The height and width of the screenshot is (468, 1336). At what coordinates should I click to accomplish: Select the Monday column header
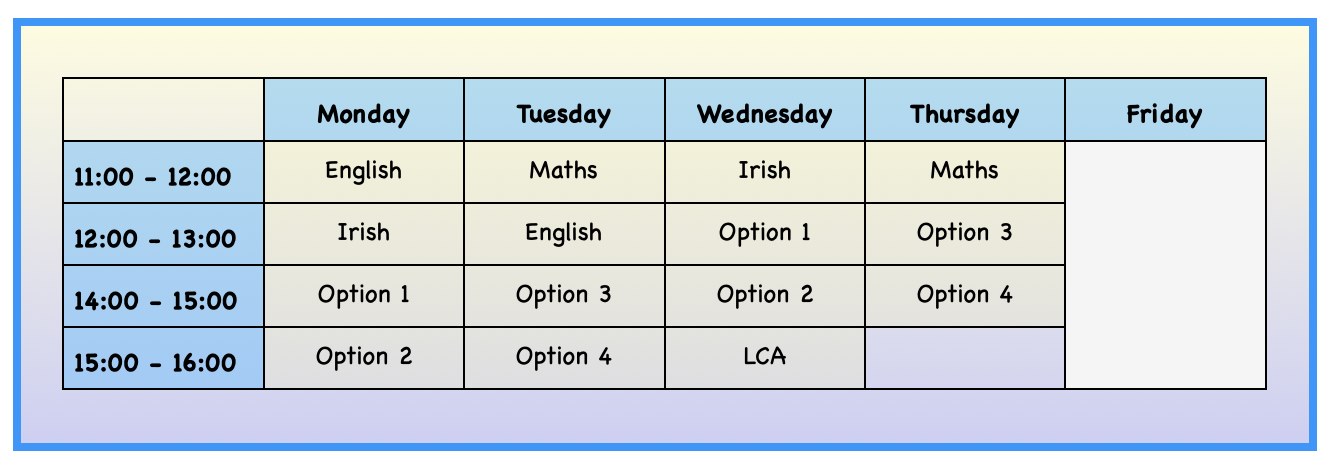[x=364, y=110]
